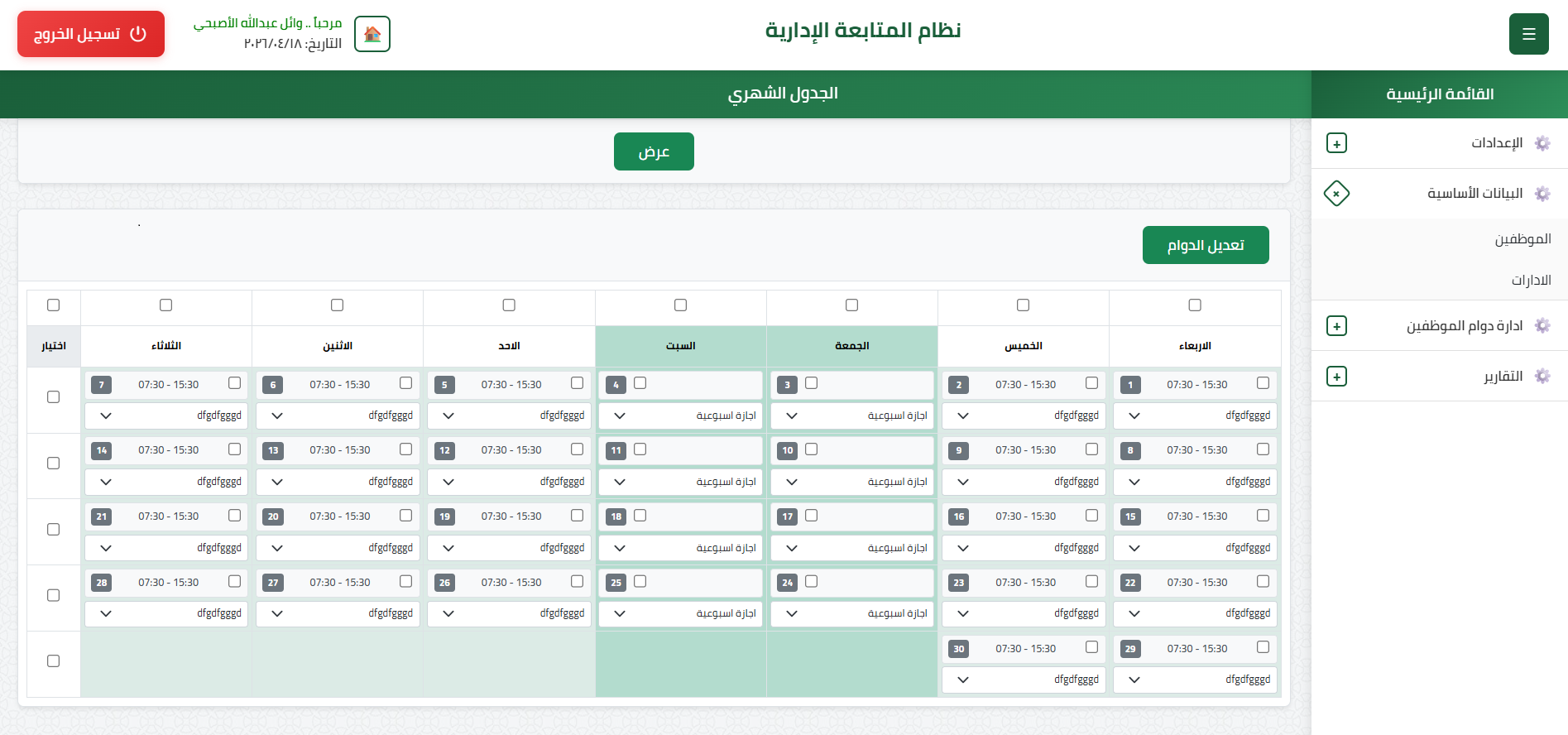Screen dimensions: 1568x735
Task: Tick the select-all checkbox above اختيار
Action: pos(54,305)
